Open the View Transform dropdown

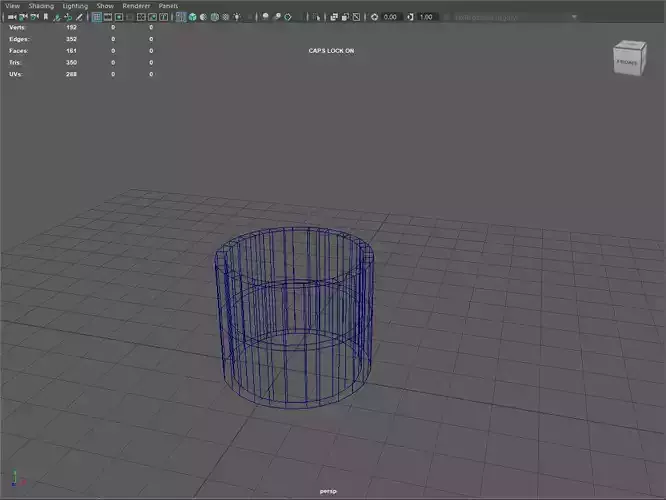click(x=516, y=17)
